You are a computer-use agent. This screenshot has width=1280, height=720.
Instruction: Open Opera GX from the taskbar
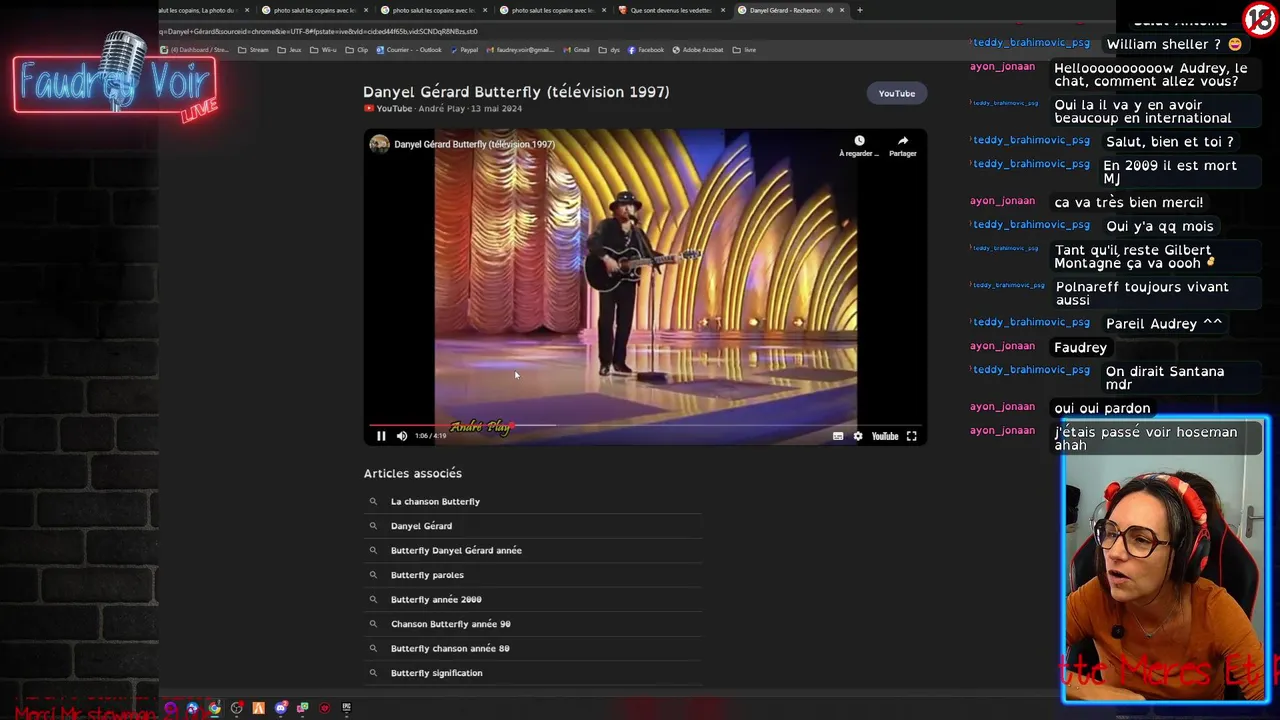click(171, 708)
